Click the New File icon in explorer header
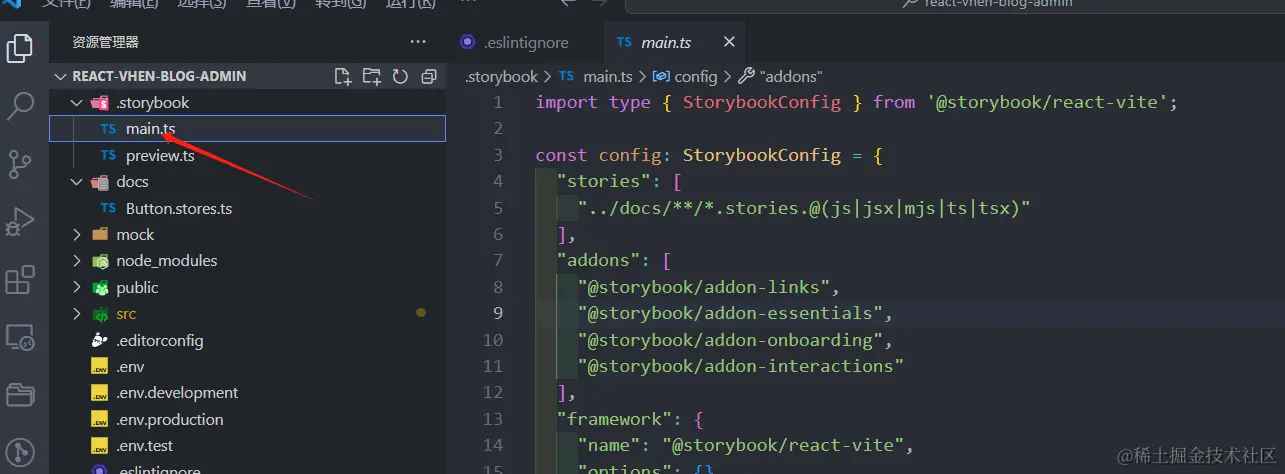This screenshot has height=474, width=1285. click(343, 76)
